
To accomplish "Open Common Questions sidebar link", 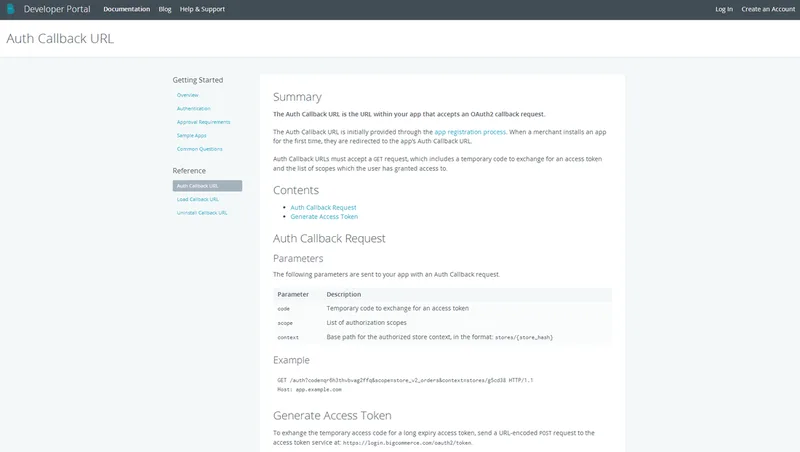I will 199,149.
